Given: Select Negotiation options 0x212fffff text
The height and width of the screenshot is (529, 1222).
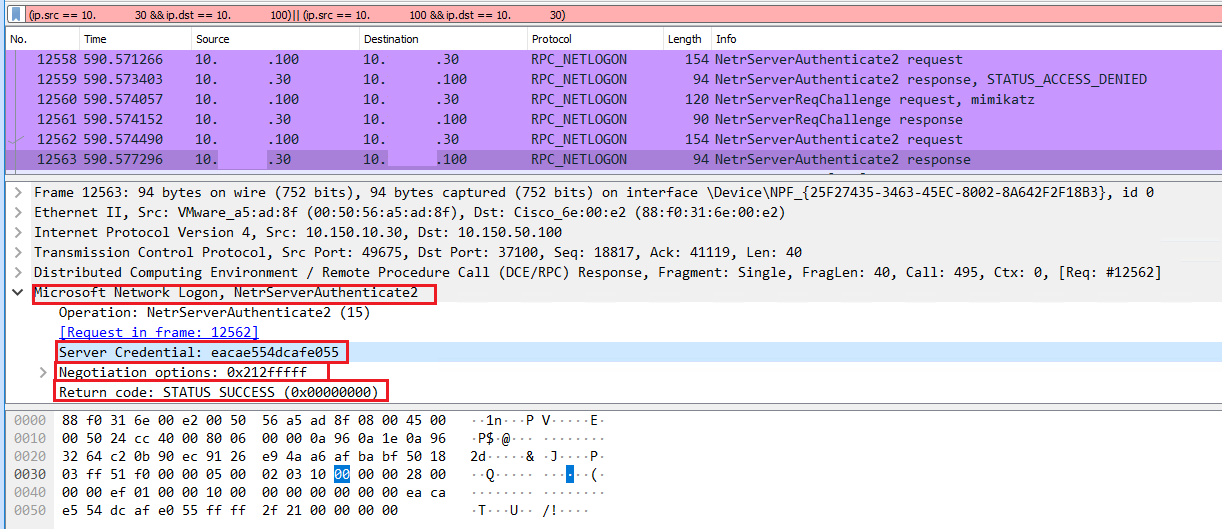Looking at the screenshot, I should click(x=183, y=372).
